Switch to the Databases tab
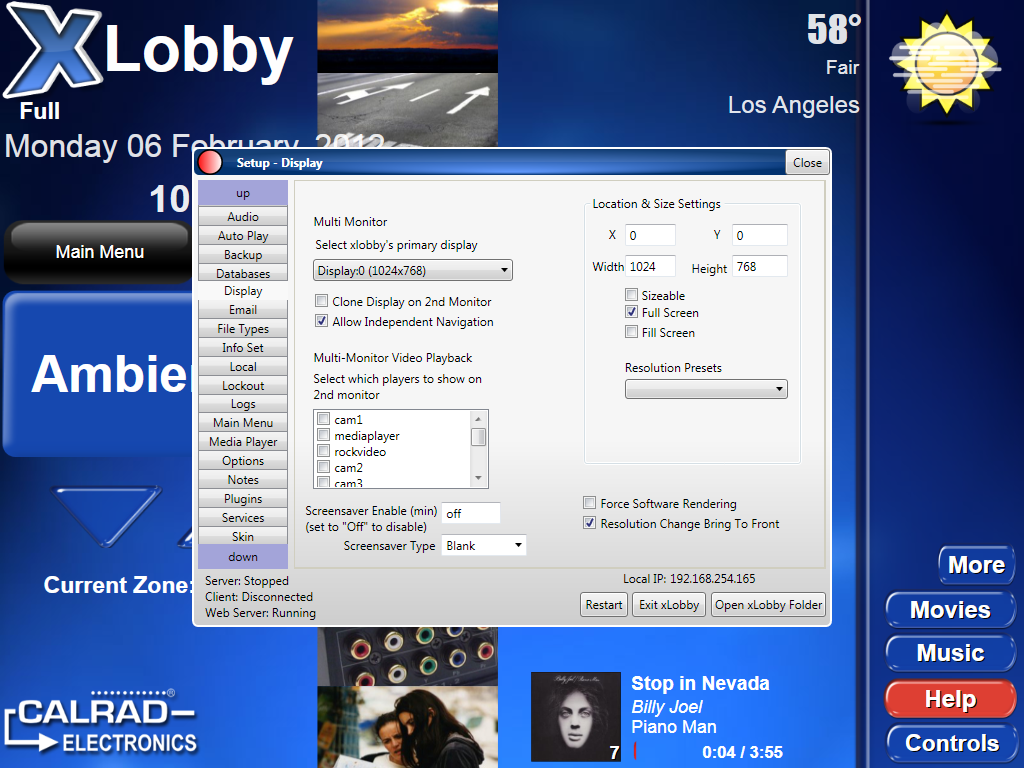 coord(243,273)
